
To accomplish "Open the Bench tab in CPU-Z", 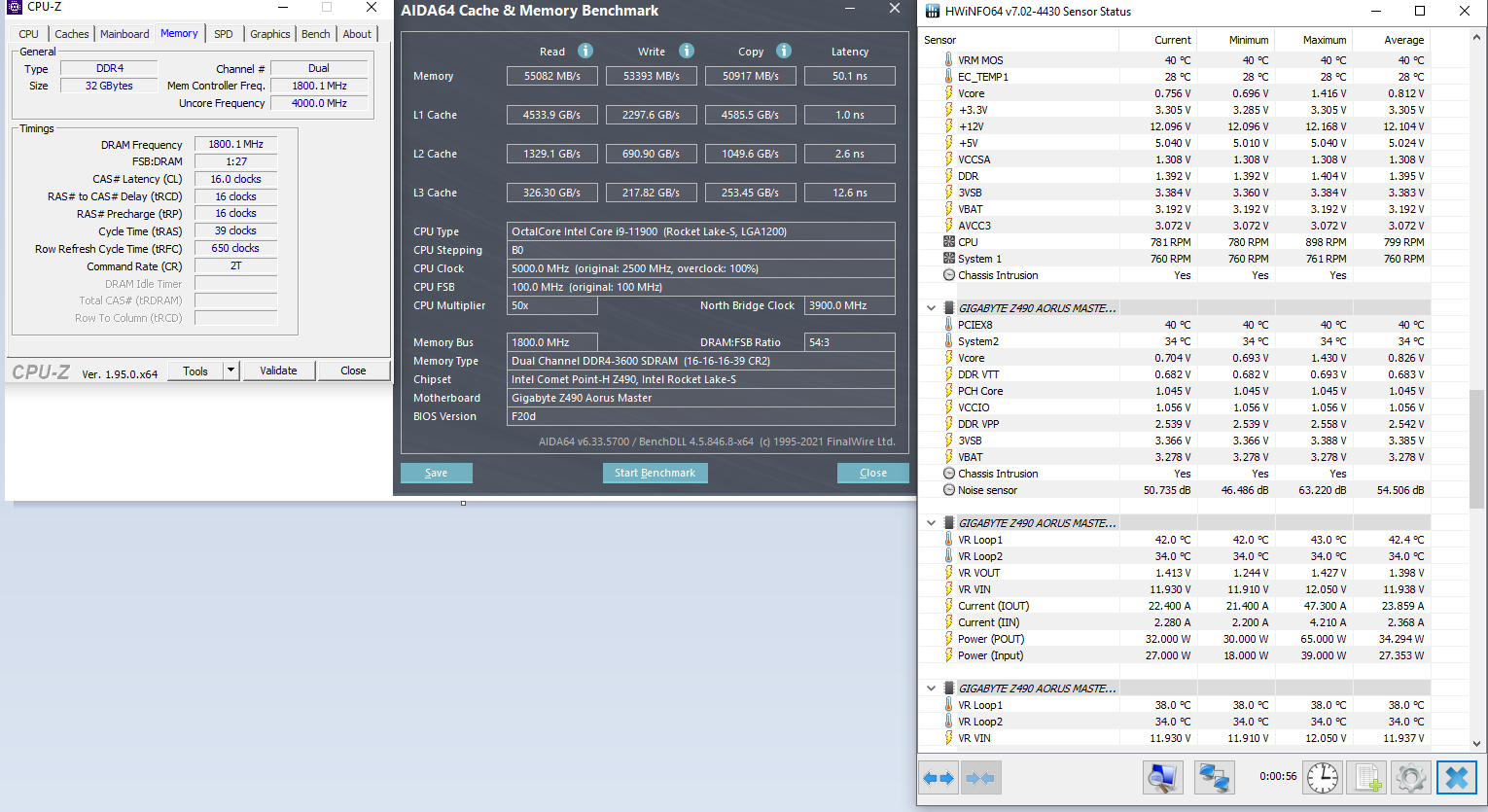I will click(x=316, y=34).
